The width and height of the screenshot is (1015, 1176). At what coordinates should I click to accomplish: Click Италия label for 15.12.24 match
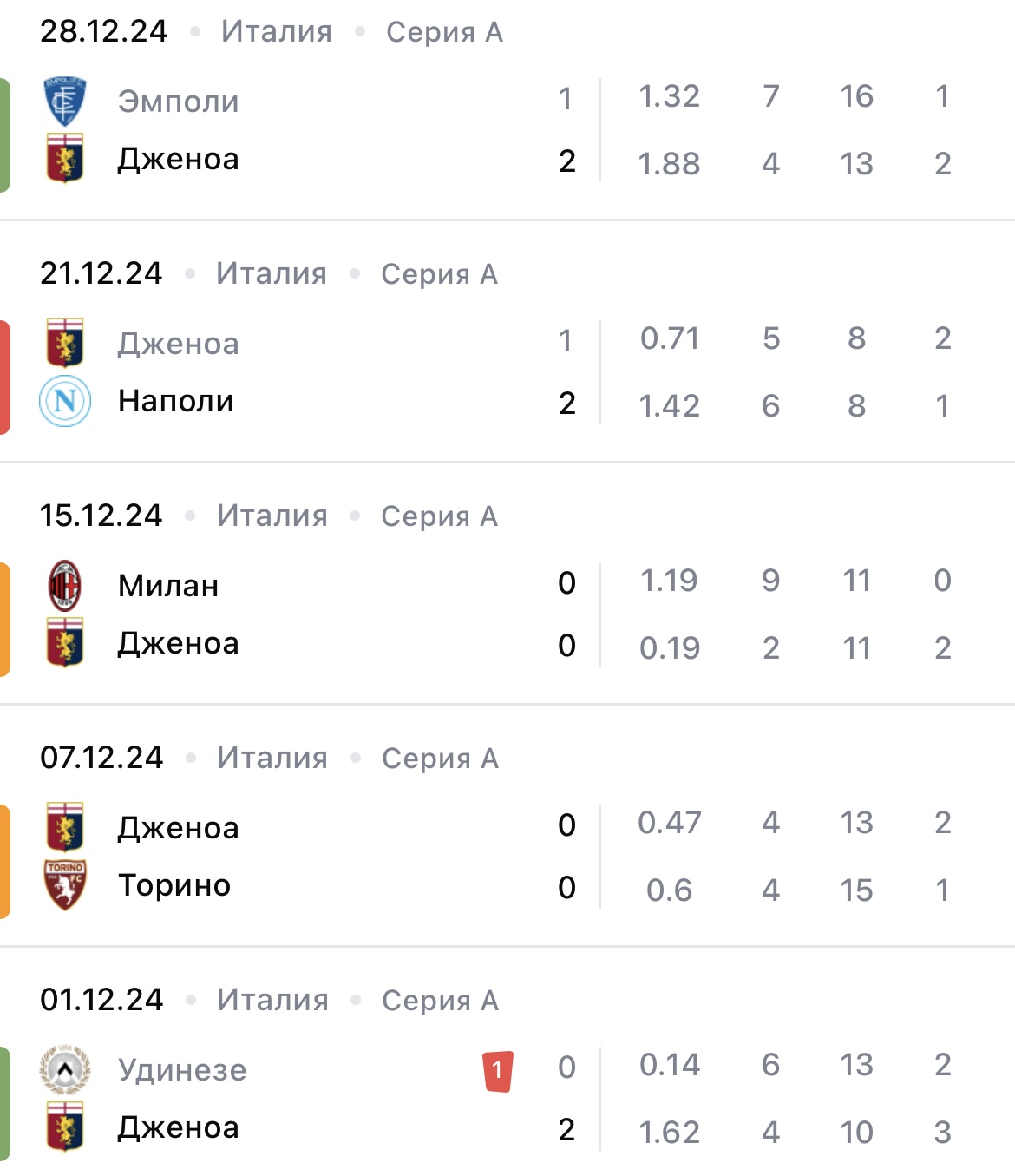click(272, 516)
